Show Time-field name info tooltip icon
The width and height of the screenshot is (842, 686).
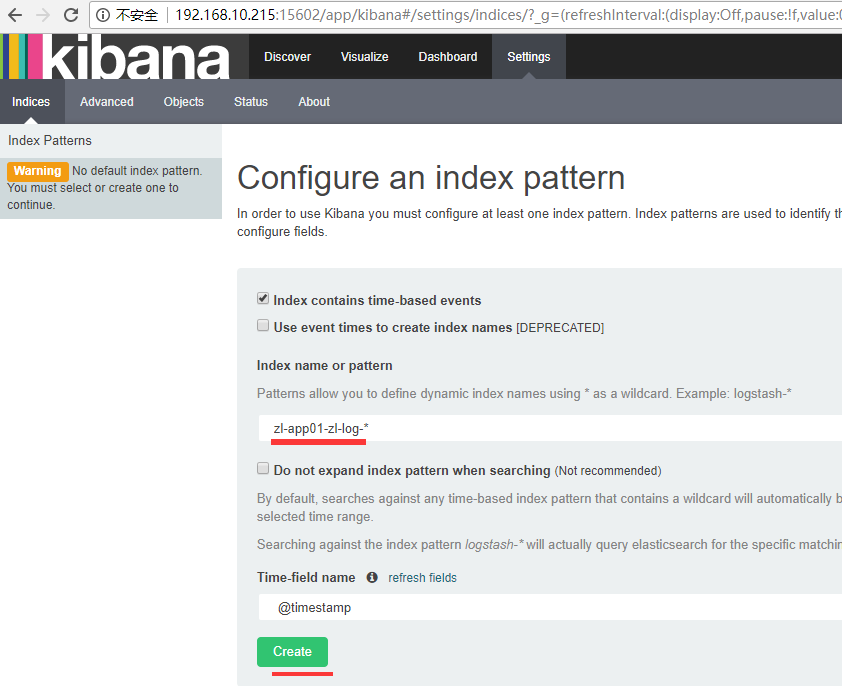coord(372,577)
